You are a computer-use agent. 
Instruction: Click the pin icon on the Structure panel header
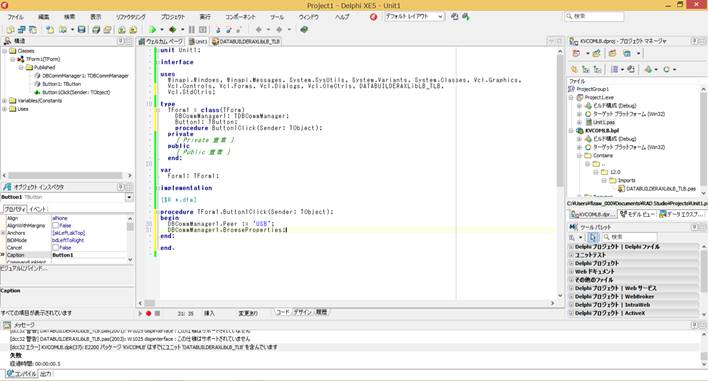point(121,41)
